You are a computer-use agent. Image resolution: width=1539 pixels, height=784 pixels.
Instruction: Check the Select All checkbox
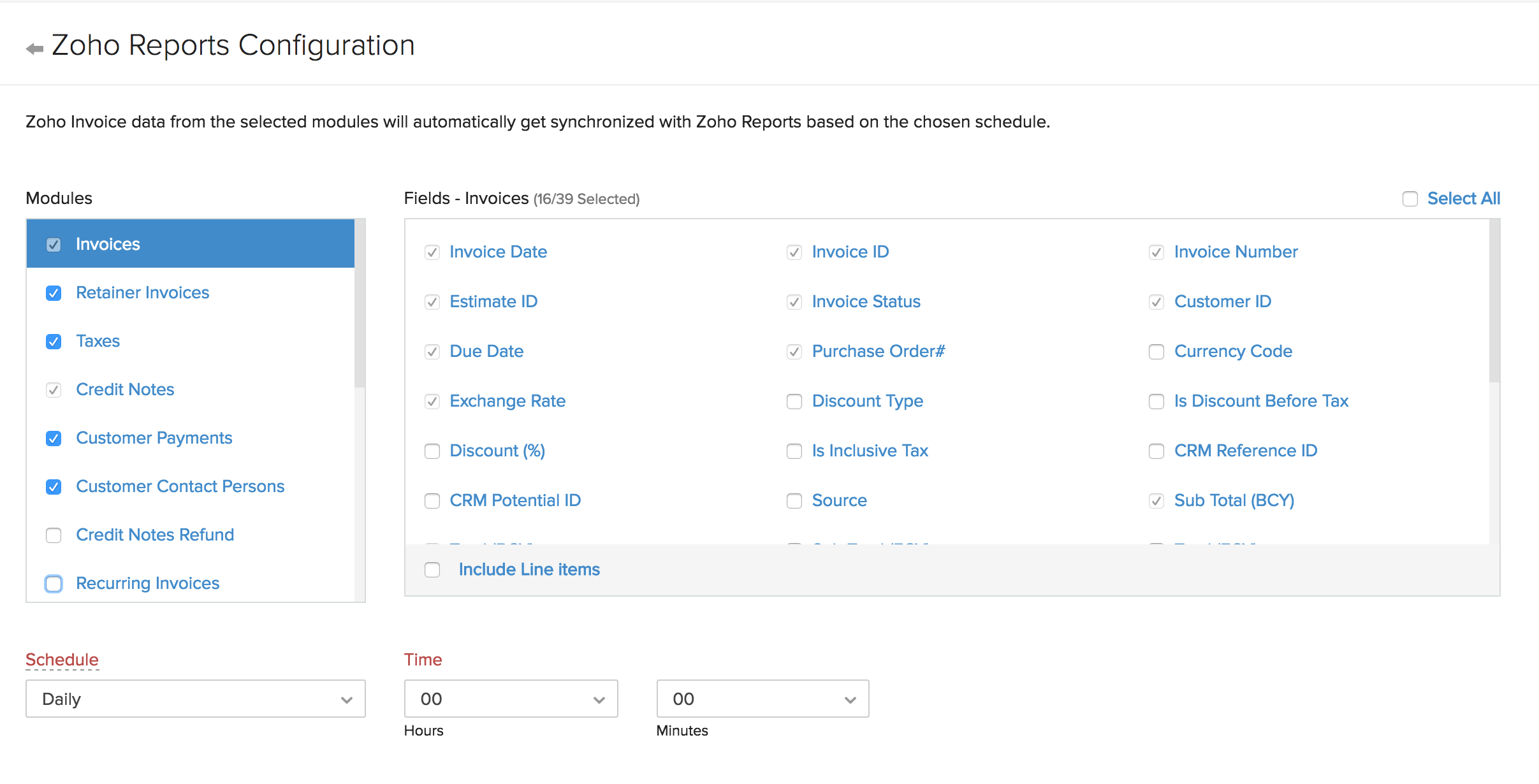point(1410,199)
